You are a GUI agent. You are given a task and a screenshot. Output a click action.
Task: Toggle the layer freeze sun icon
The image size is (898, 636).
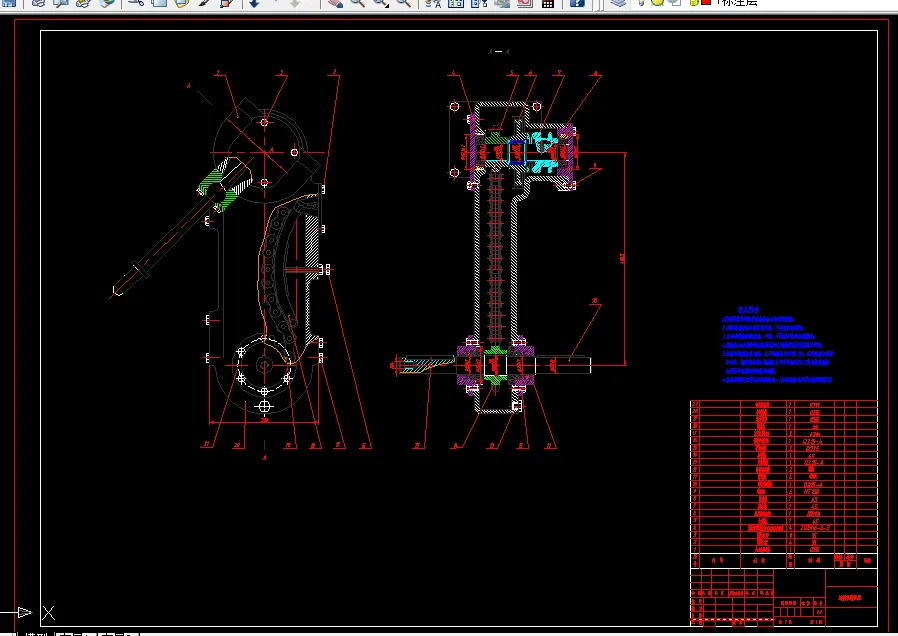[x=657, y=2]
